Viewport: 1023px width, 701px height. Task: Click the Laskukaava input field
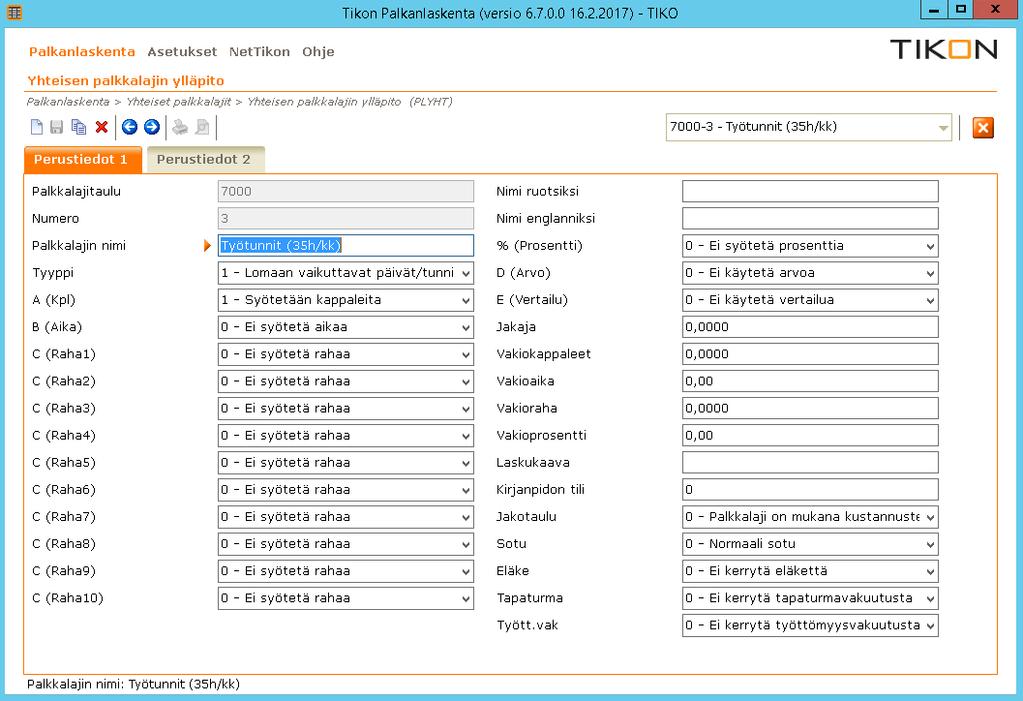click(x=810, y=463)
